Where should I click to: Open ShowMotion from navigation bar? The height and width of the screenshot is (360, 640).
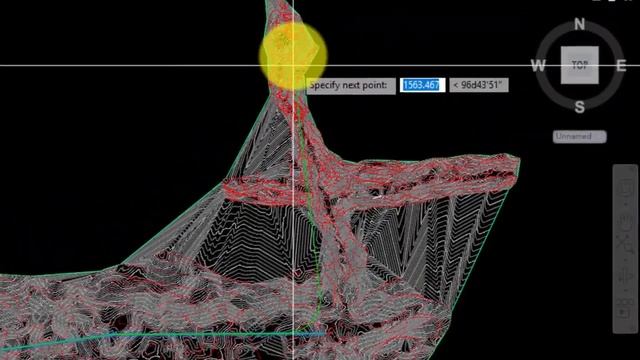[x=624, y=309]
